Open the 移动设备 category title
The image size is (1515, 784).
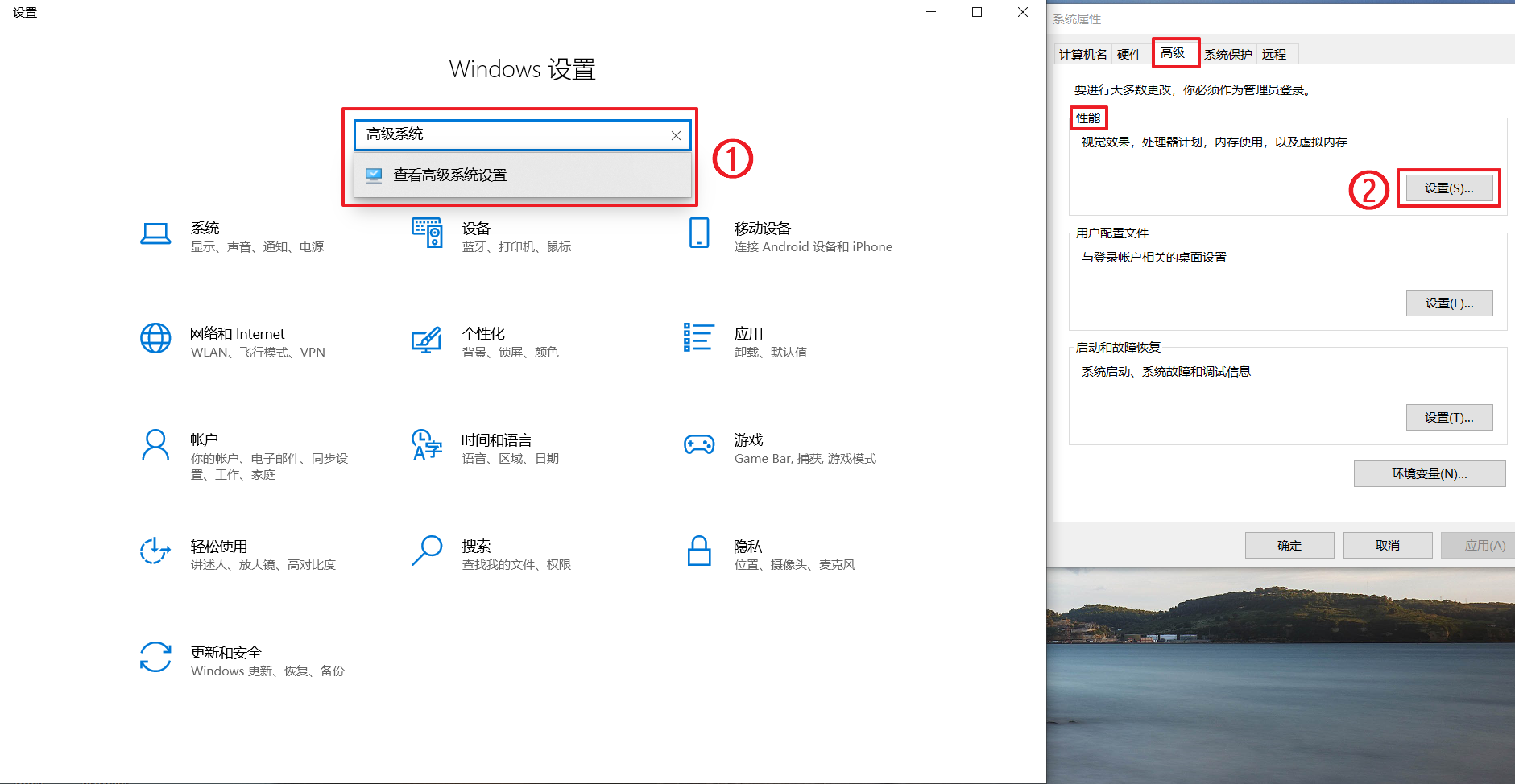point(763,229)
